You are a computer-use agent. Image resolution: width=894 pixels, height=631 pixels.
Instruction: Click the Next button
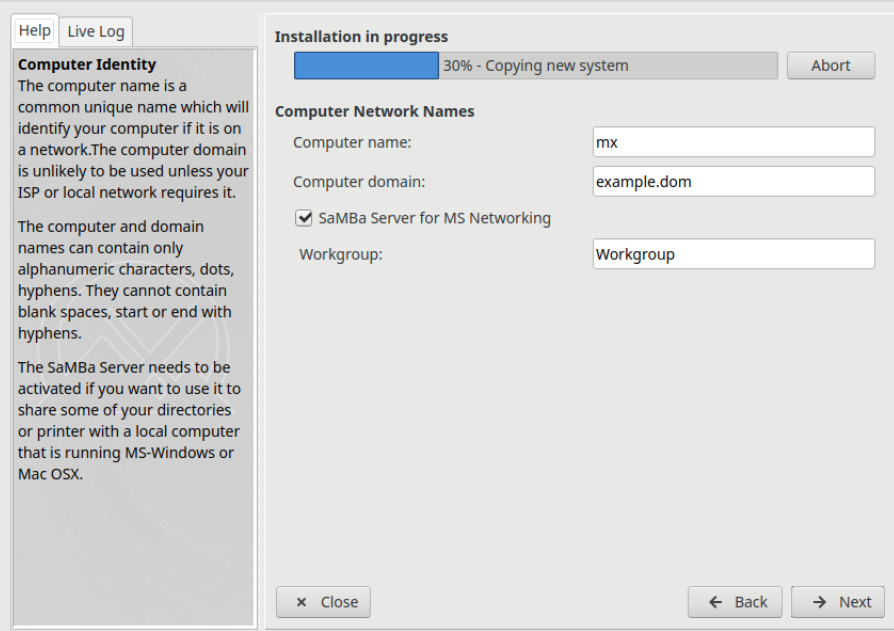pyautogui.click(x=838, y=602)
